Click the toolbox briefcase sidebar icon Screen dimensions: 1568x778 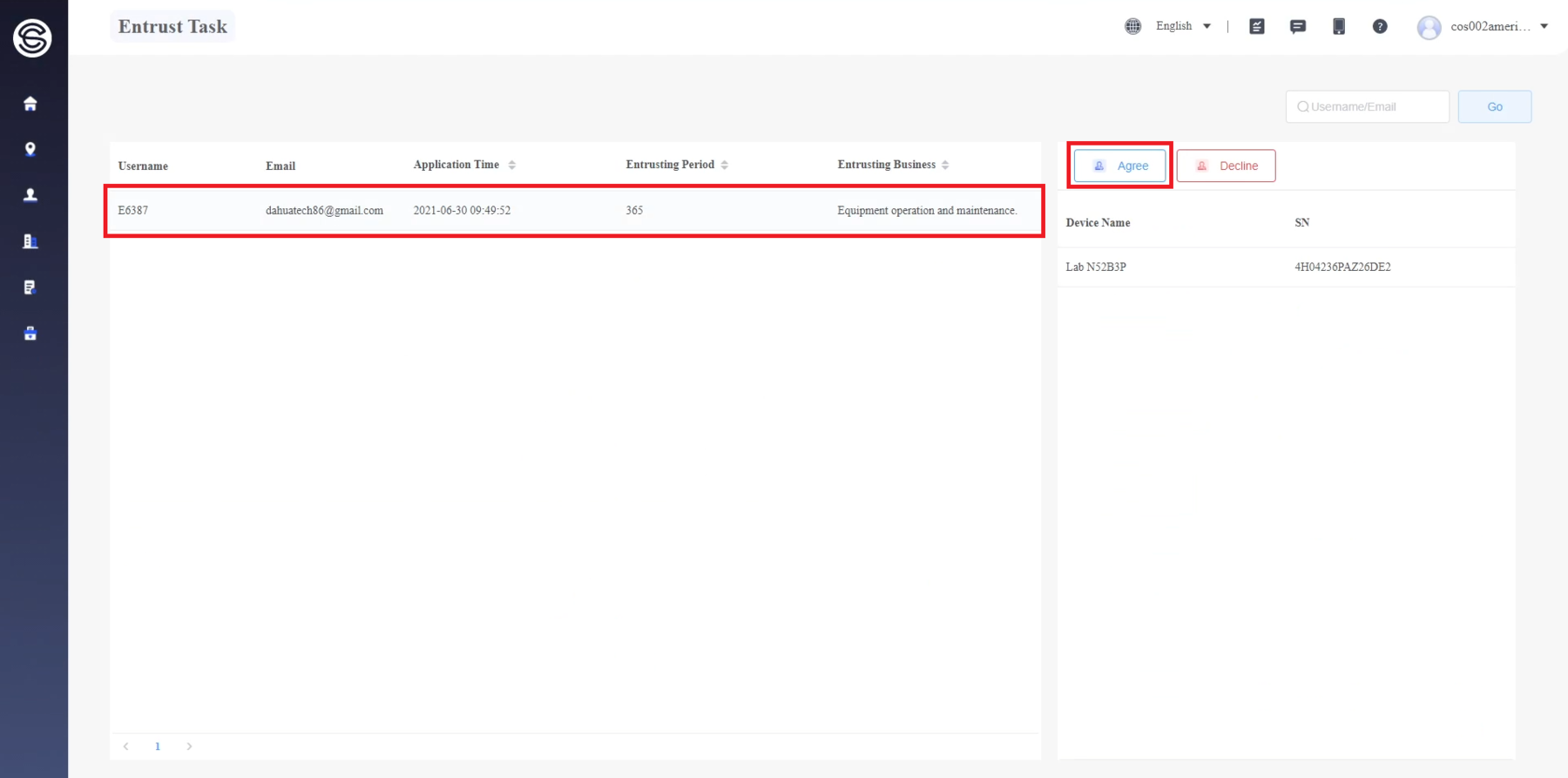(30, 334)
